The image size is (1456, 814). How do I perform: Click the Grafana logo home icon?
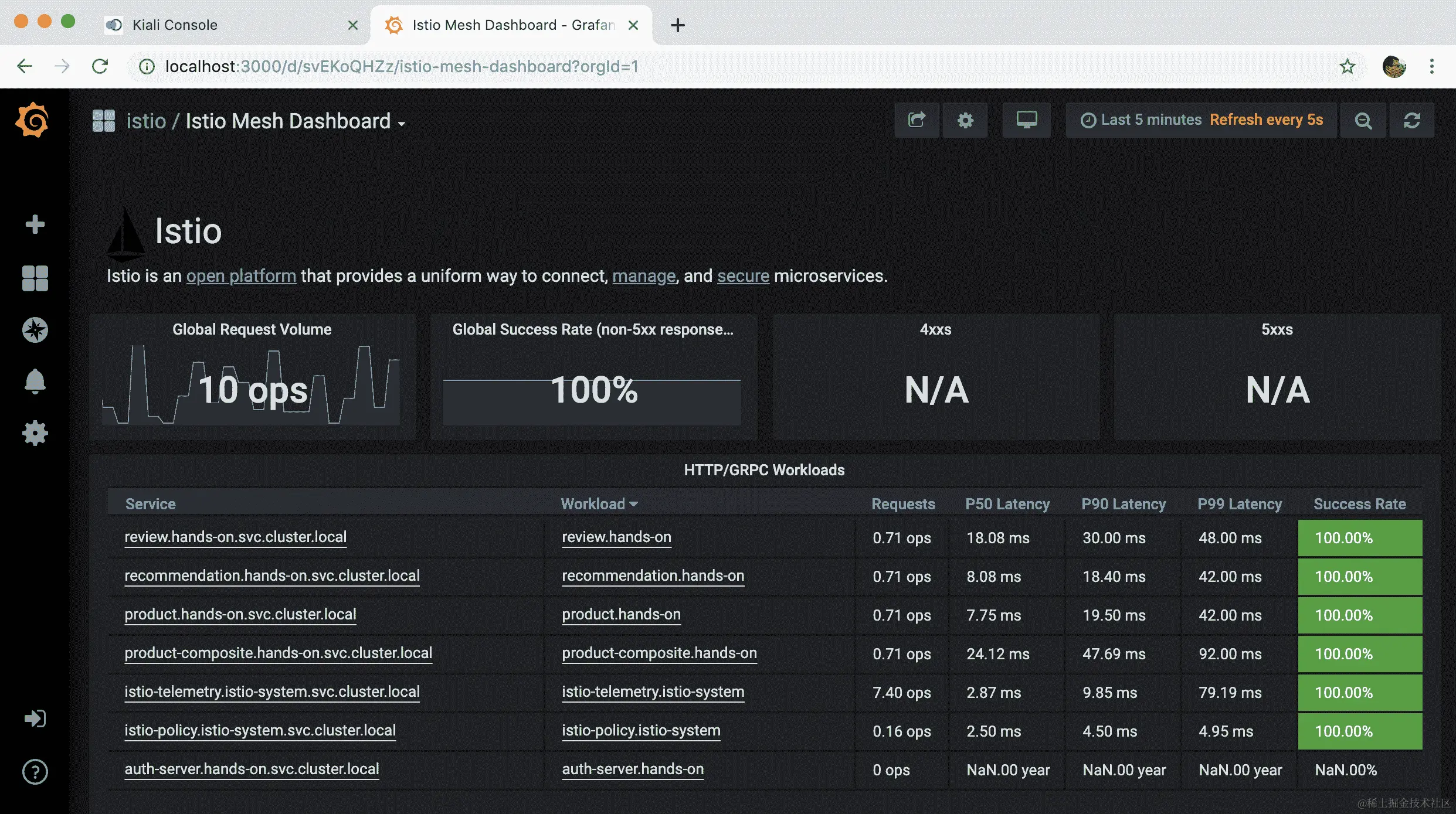coord(33,121)
